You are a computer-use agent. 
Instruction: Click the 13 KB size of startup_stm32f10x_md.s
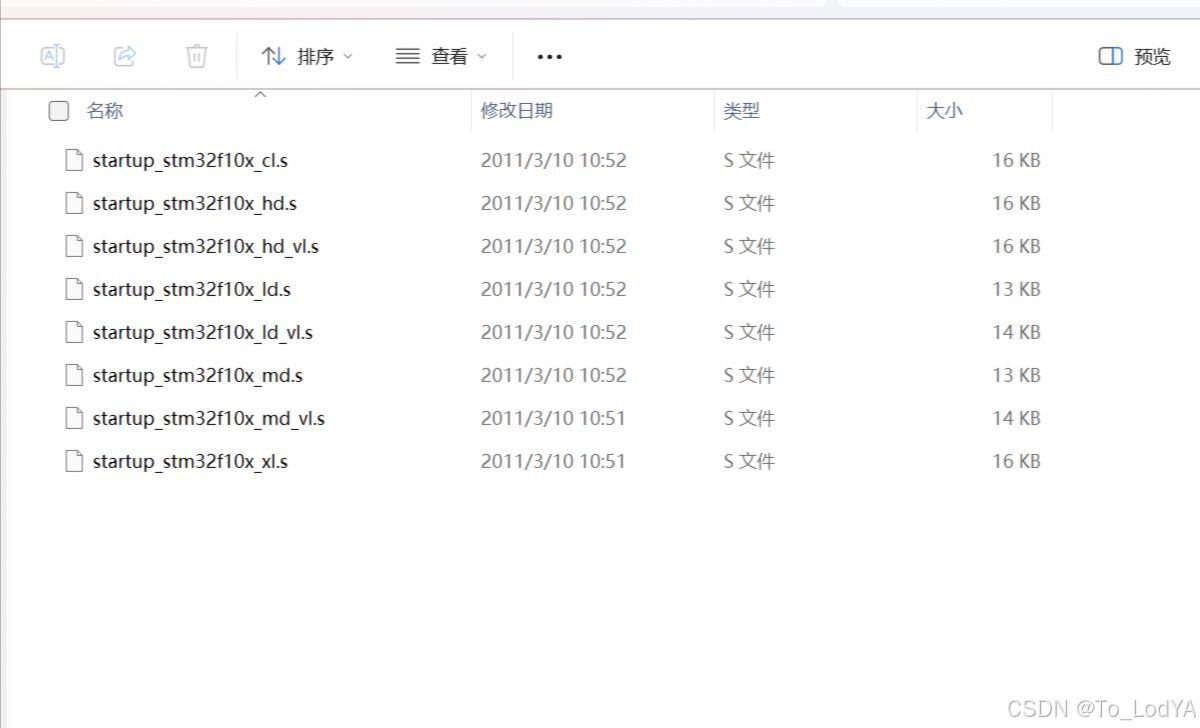[x=1016, y=375]
